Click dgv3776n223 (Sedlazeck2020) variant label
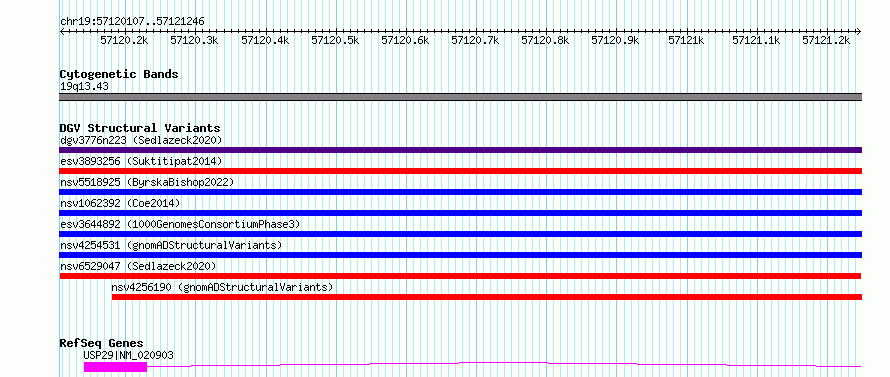 click(x=141, y=140)
